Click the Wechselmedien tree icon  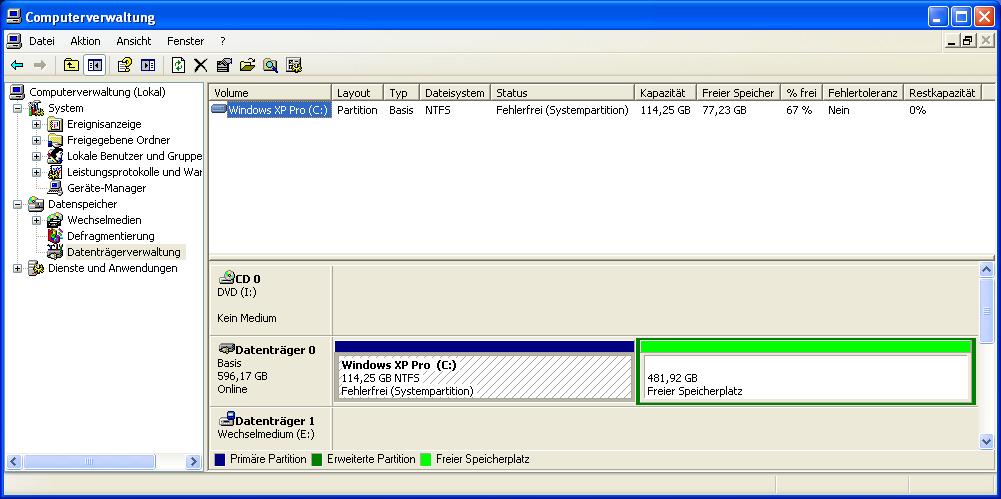click(x=56, y=220)
